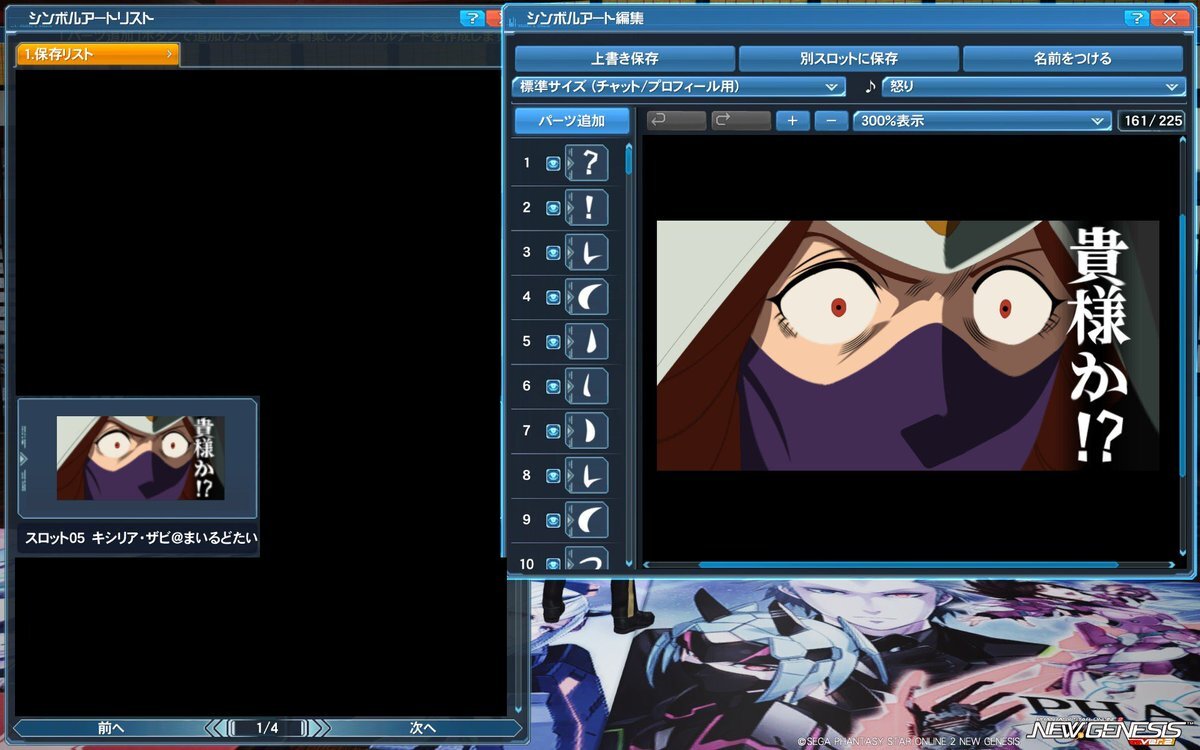1200x750 pixels.
Task: Select layer 7 part icon
Action: pos(588,431)
